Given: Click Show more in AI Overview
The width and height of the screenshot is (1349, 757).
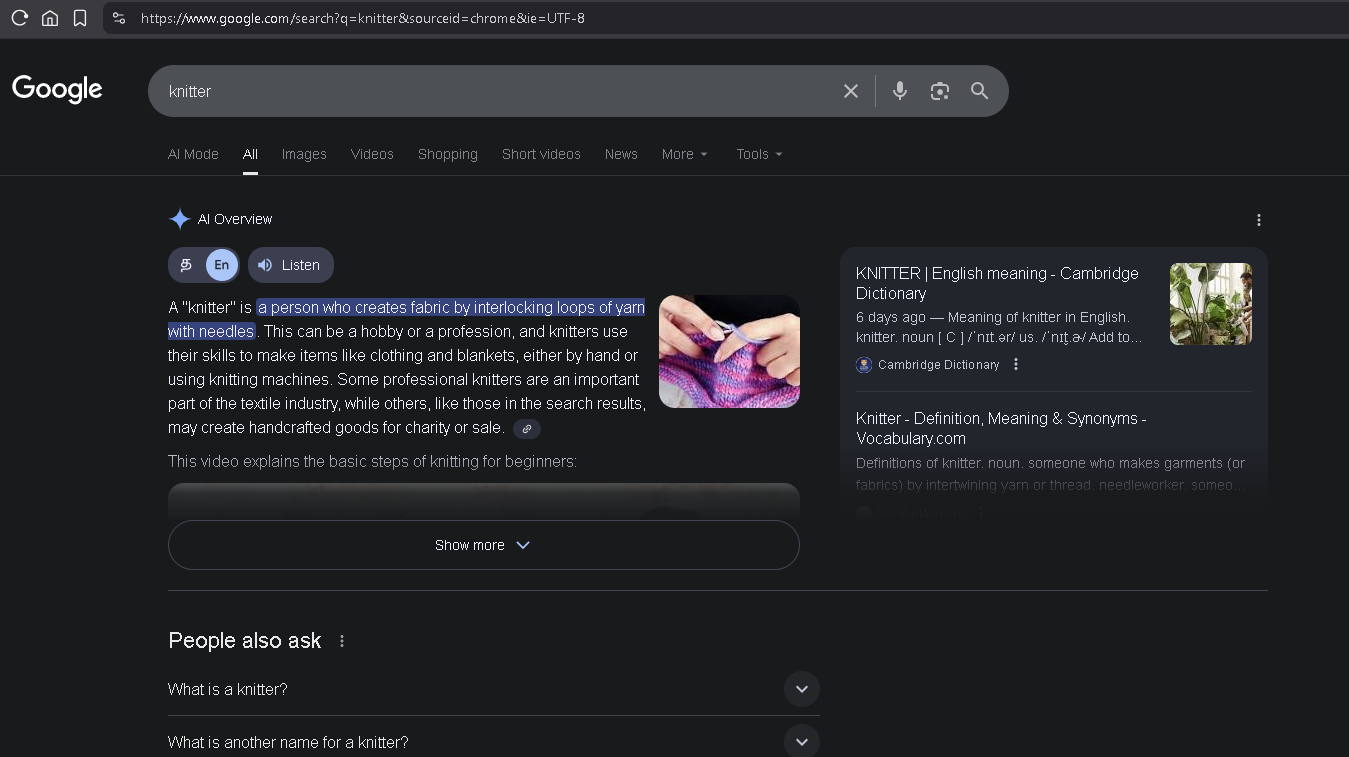Looking at the screenshot, I should [483, 545].
